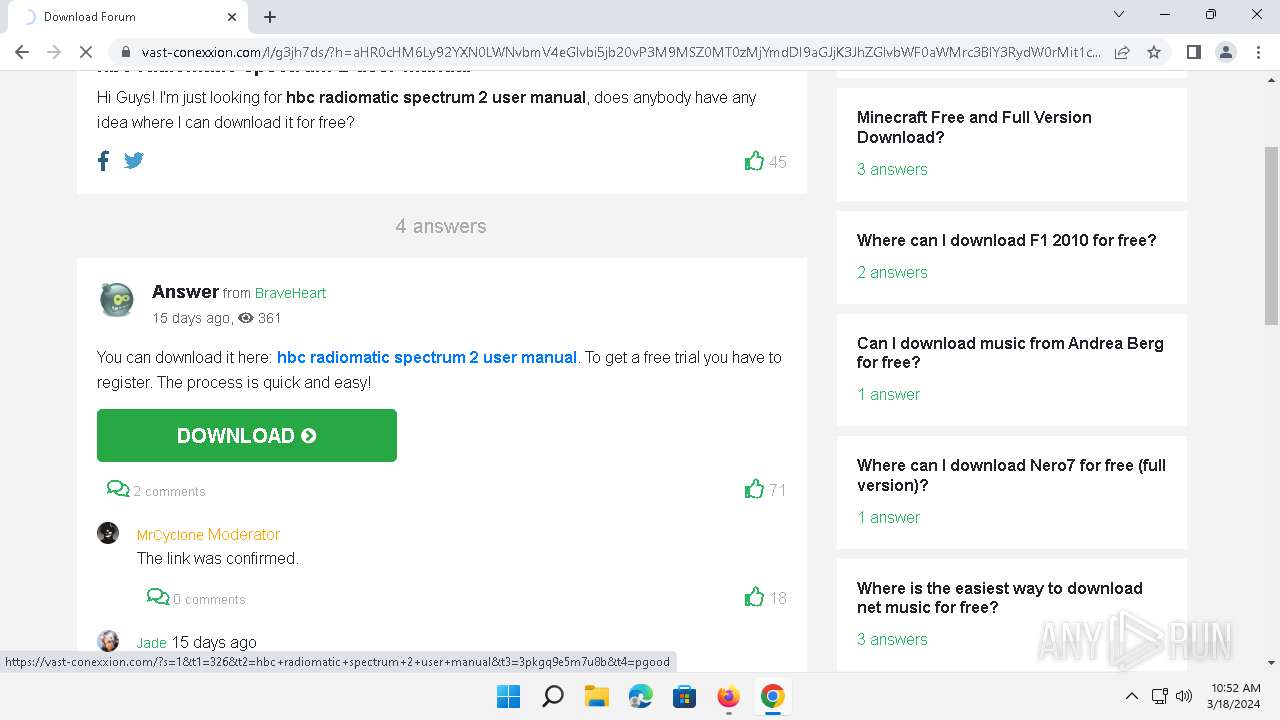Share post via Twitter icon
The height and width of the screenshot is (720, 1280).
tap(134, 160)
